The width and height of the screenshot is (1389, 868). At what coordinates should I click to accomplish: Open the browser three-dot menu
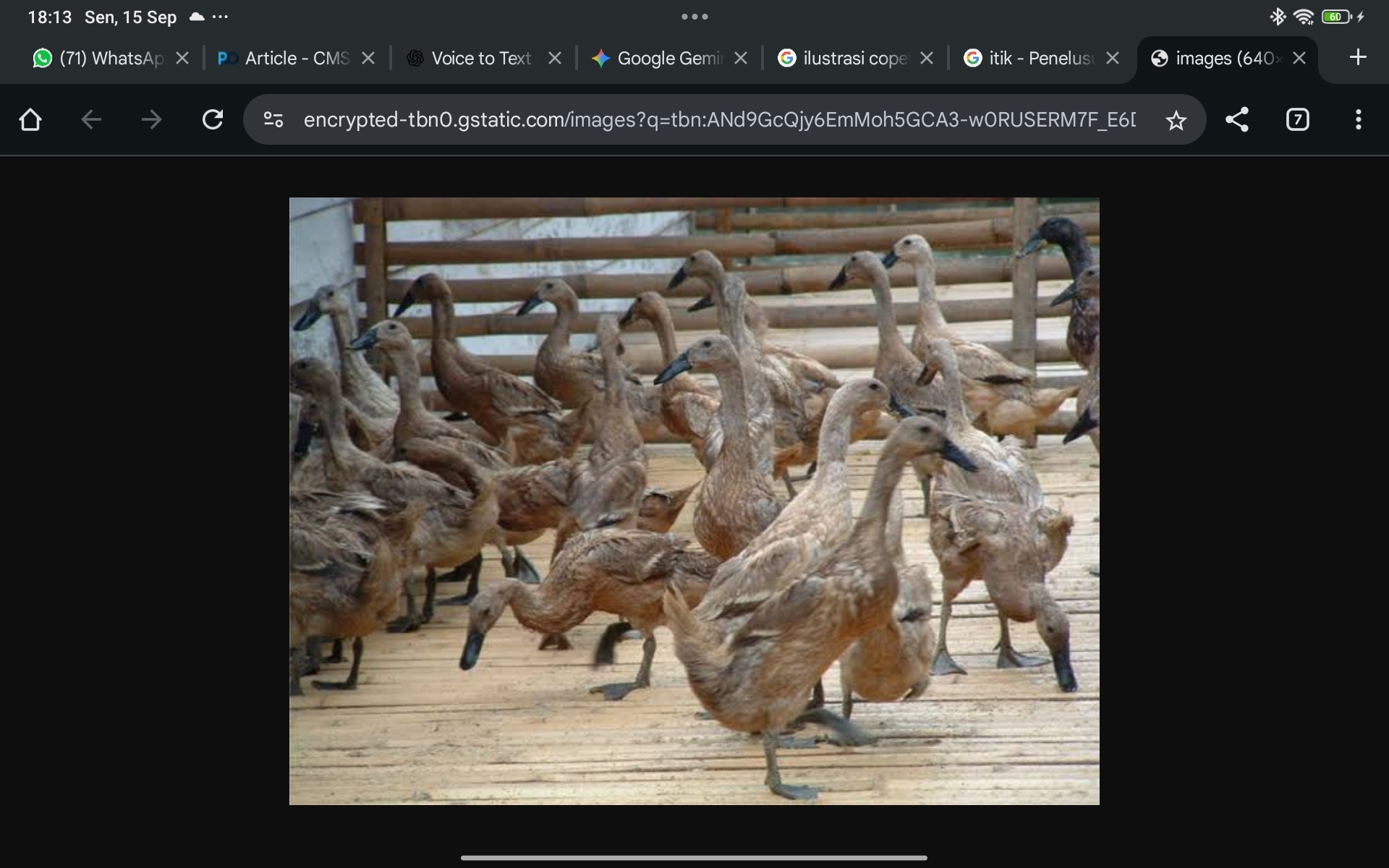point(1359,119)
